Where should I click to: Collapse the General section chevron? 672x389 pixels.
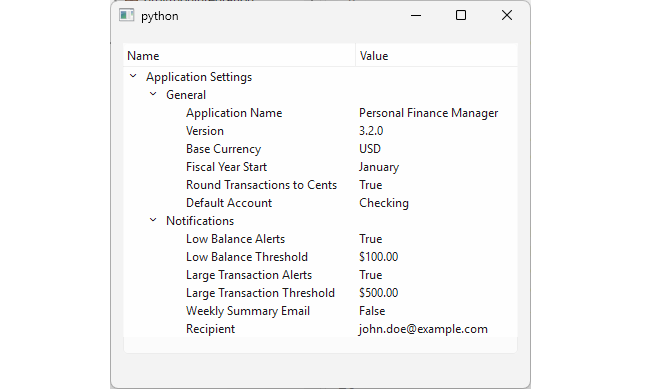pos(153,94)
